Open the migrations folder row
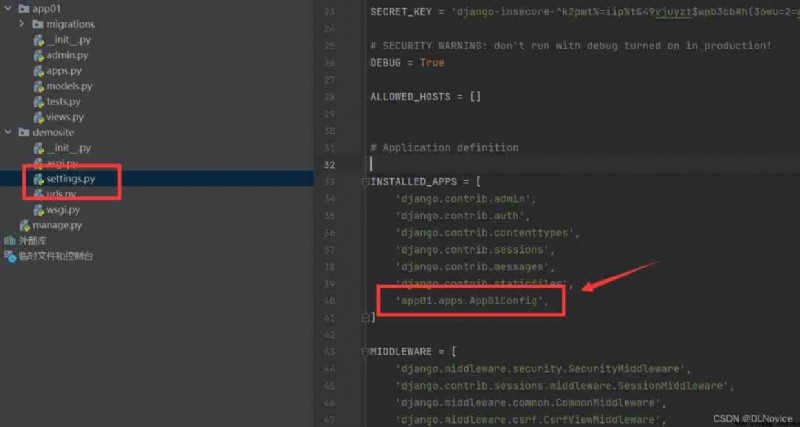 click(63, 24)
